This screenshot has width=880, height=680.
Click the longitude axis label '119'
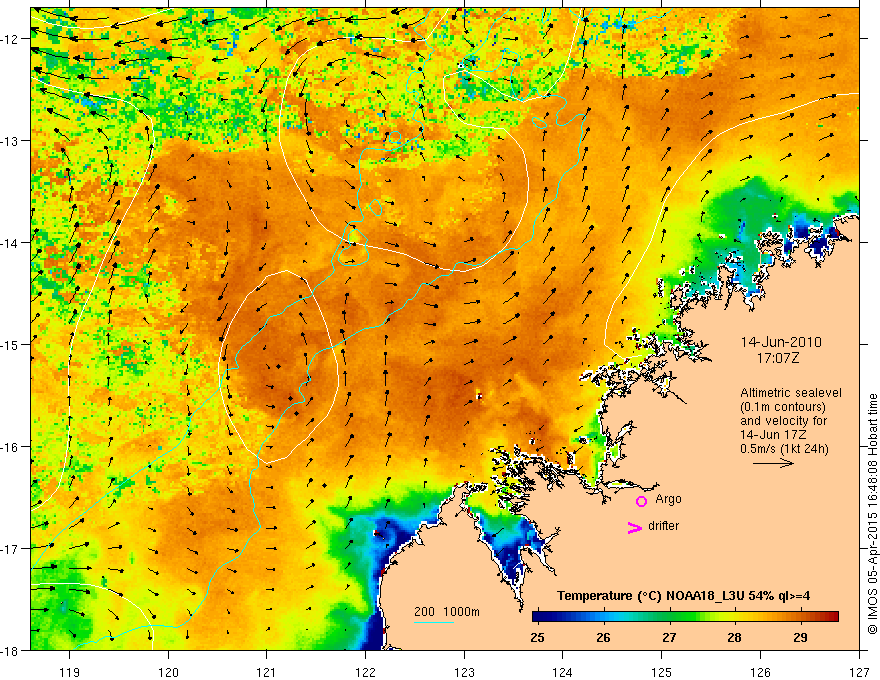click(x=70, y=672)
